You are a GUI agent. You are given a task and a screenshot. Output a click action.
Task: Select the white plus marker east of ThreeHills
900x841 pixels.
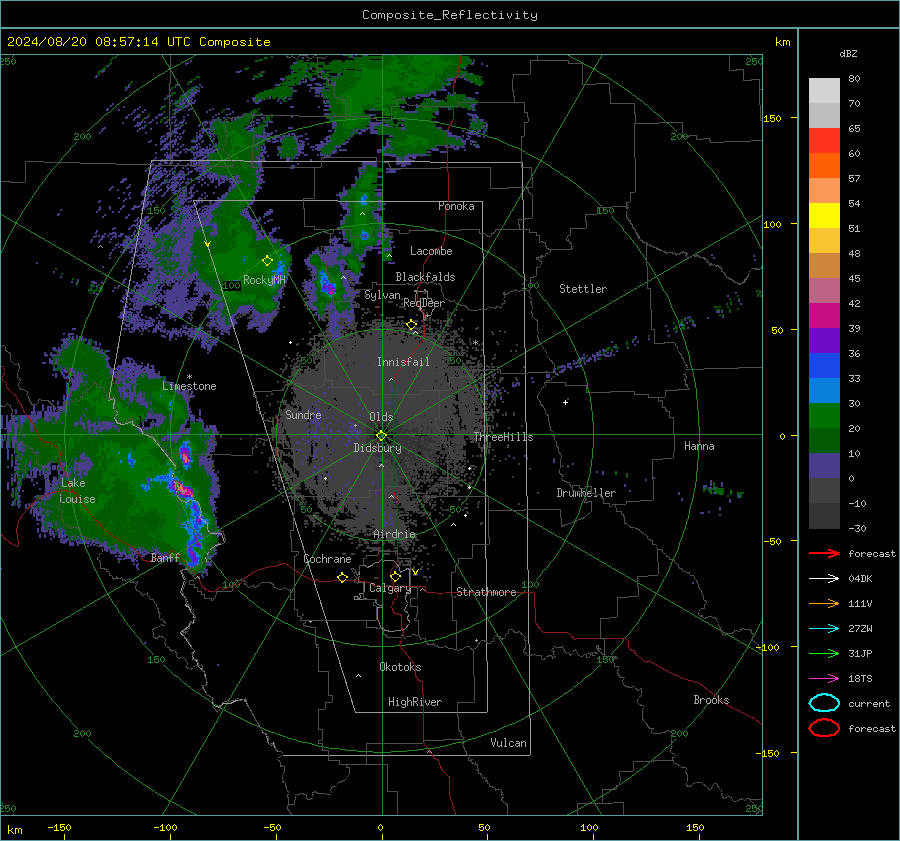click(x=565, y=402)
